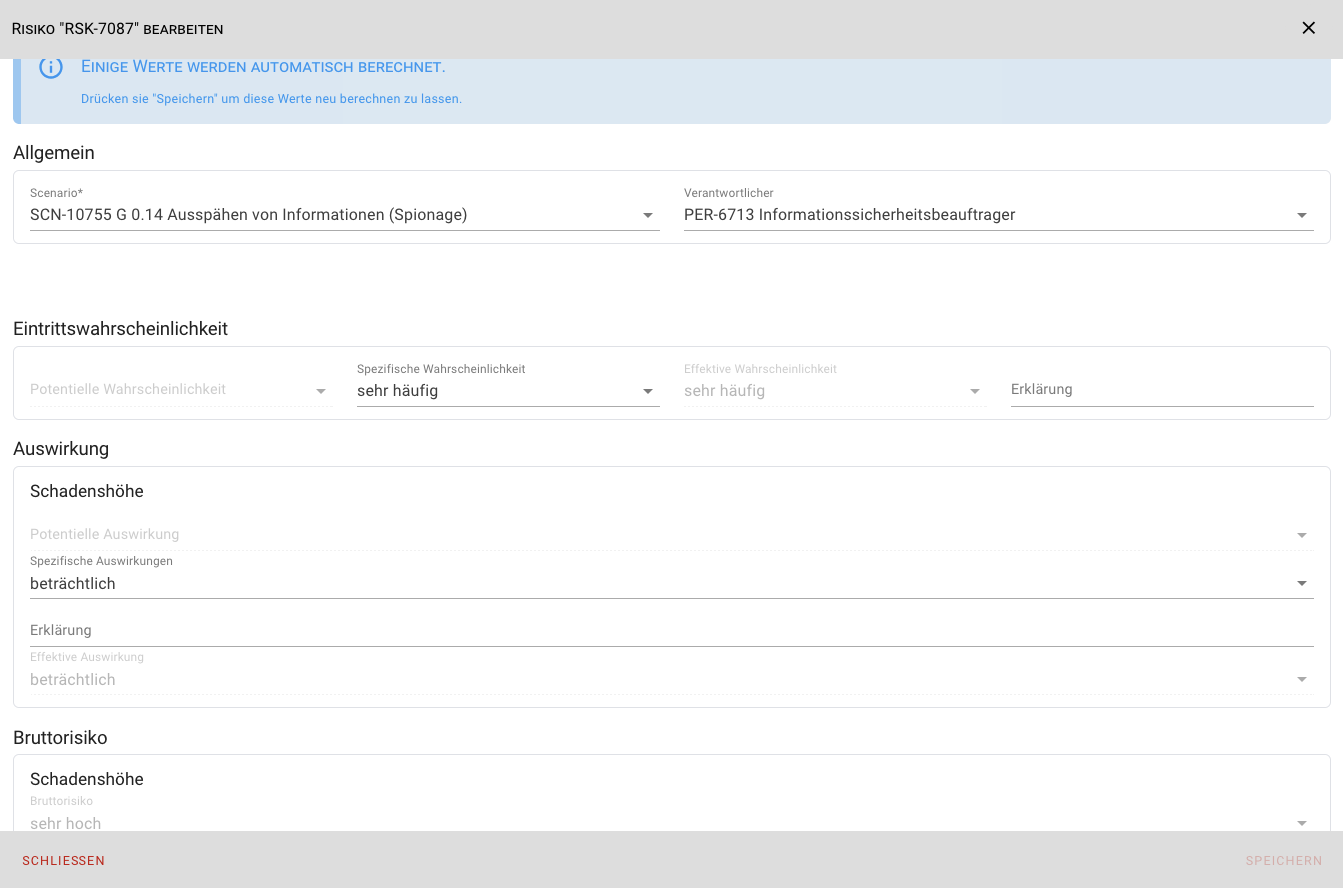
Task: Close the RSK-7087 edit dialog with X
Action: tap(1308, 28)
